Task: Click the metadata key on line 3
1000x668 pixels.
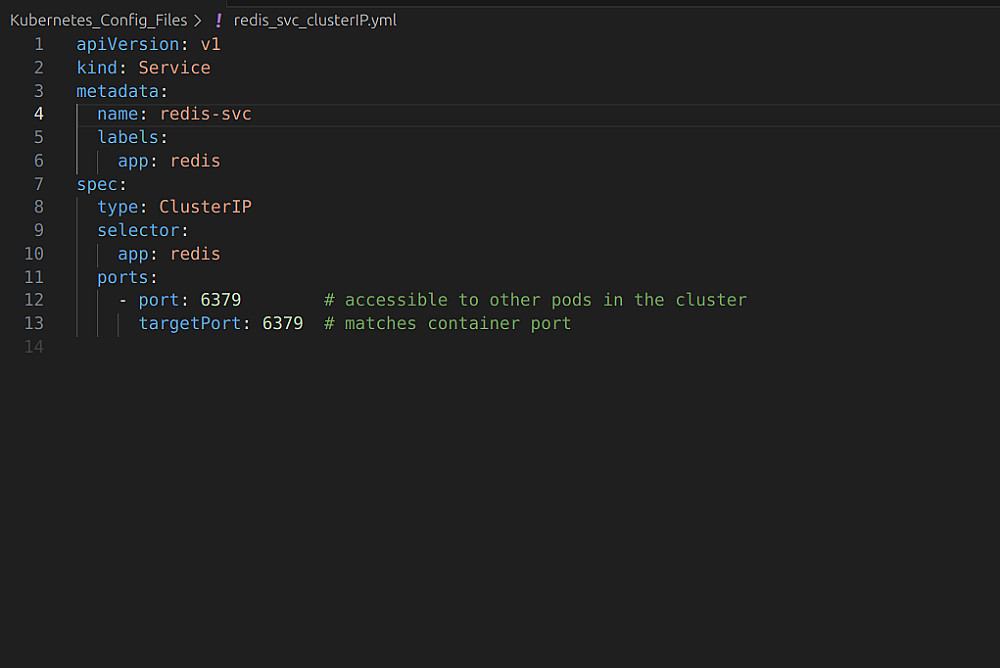Action: 117,91
